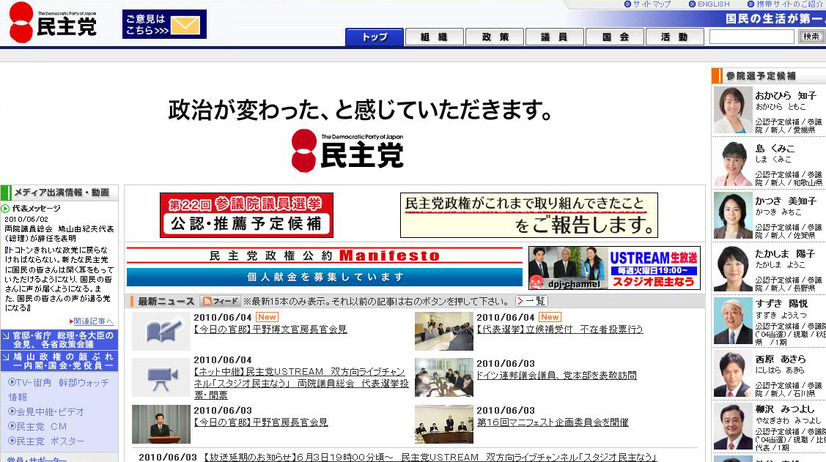
Task: Open the 第16回マニフェスト企画委員会 thumbnail
Action: tap(444, 424)
